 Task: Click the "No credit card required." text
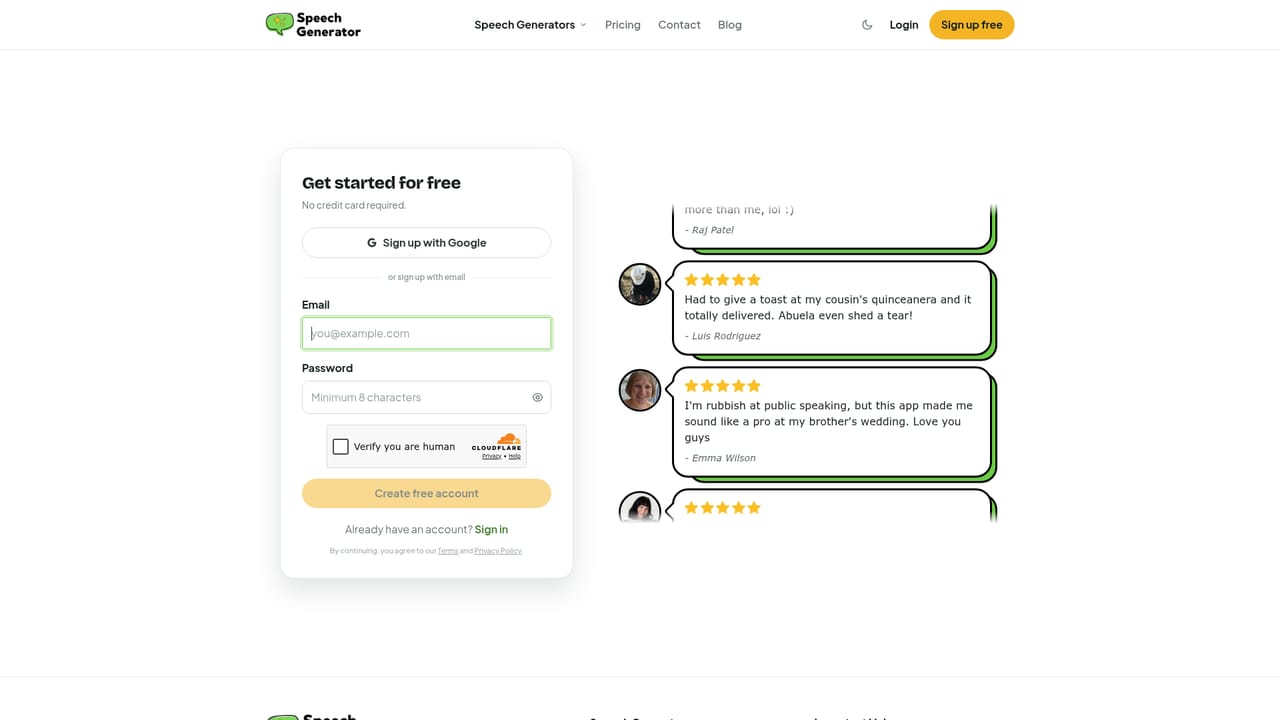click(x=354, y=205)
